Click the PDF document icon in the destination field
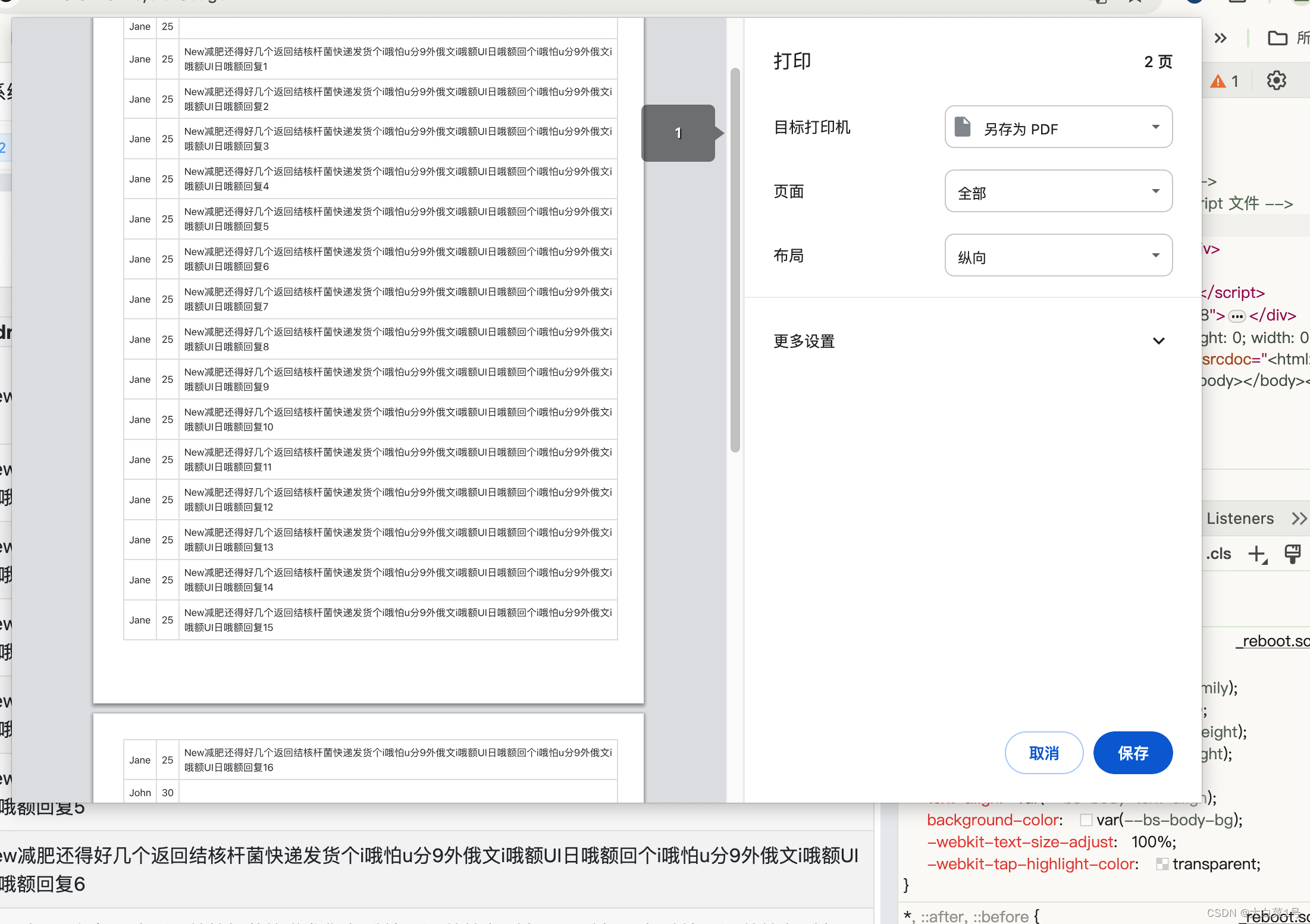 pos(962,127)
